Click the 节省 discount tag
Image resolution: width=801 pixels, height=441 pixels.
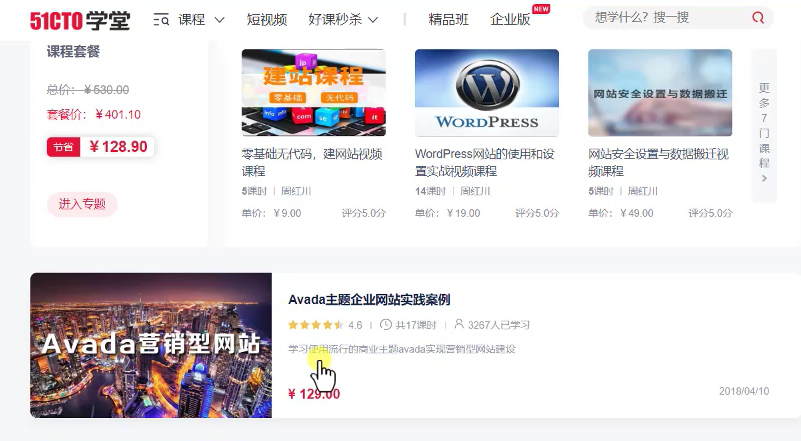click(x=63, y=147)
